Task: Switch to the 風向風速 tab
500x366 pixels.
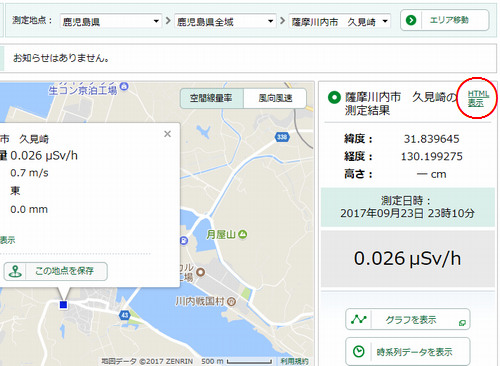Action: [x=275, y=98]
